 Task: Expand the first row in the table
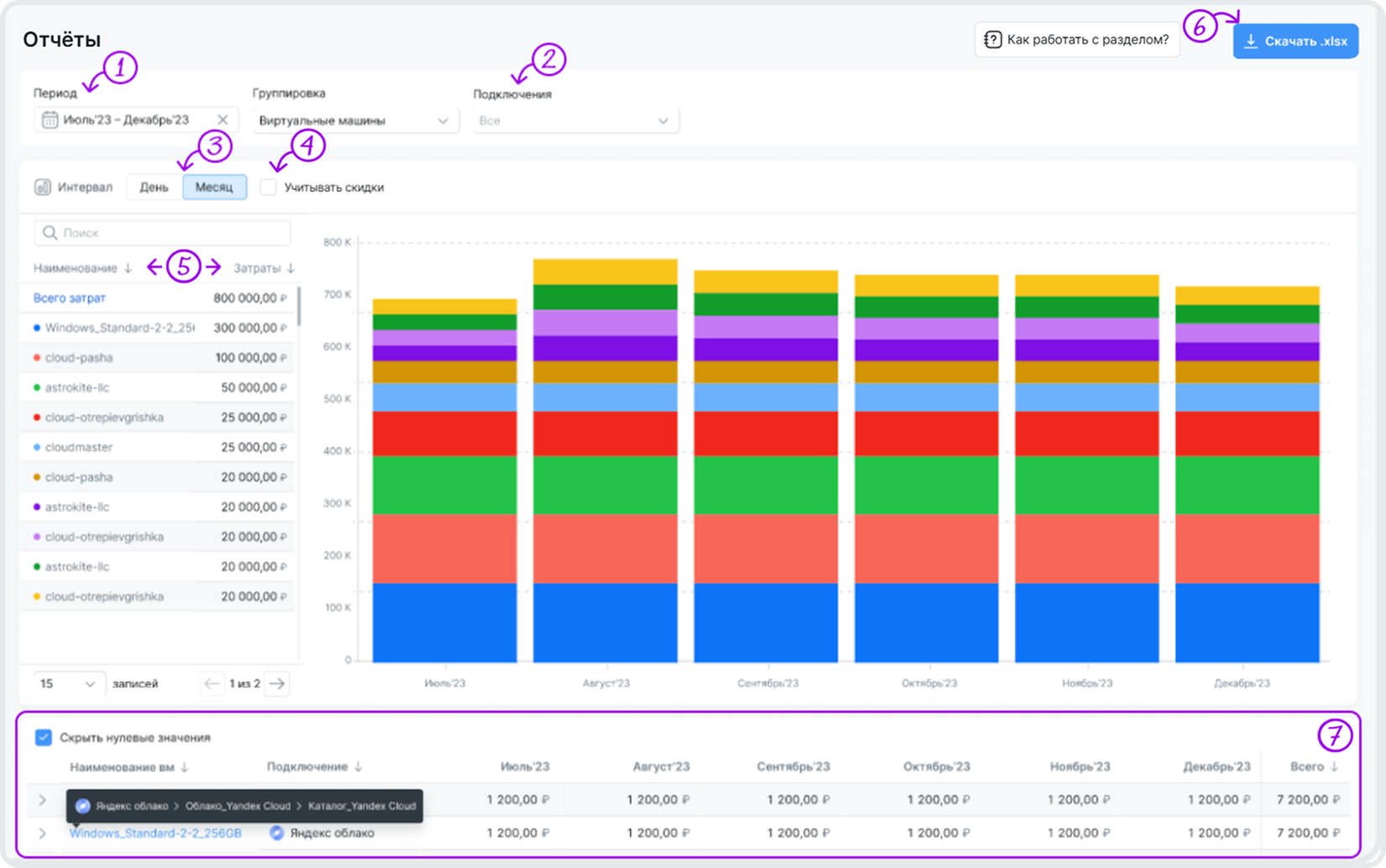42,800
